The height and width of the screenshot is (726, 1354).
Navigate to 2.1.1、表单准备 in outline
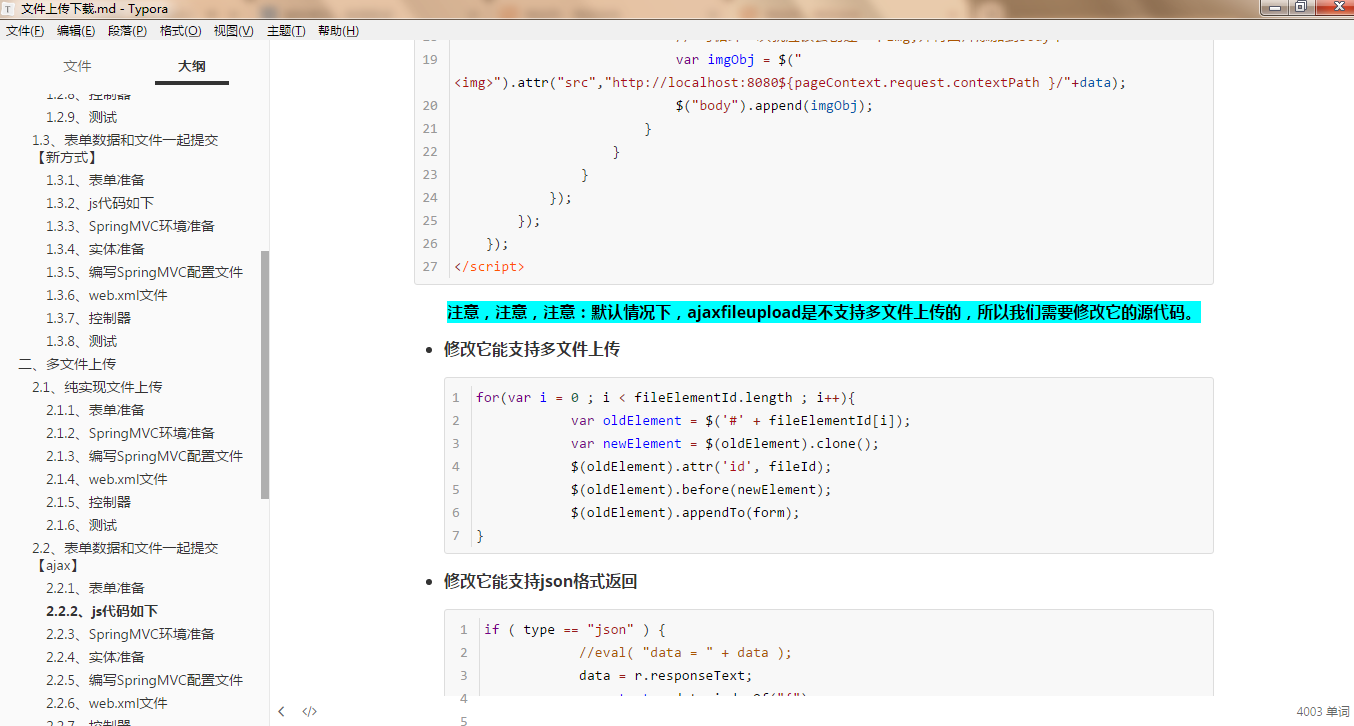click(x=96, y=410)
